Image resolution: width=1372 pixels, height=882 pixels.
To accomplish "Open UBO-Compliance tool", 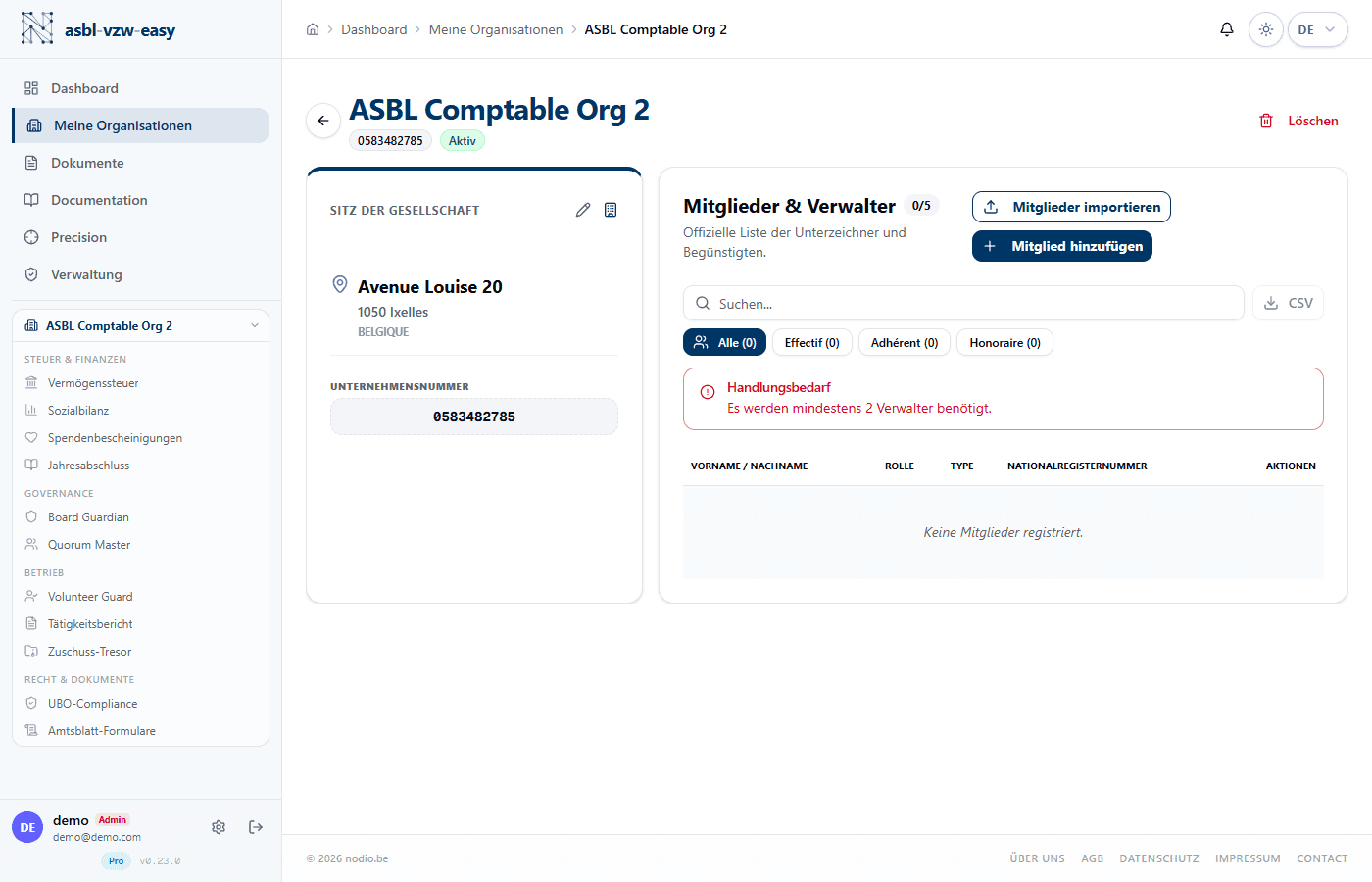I will (140, 704).
